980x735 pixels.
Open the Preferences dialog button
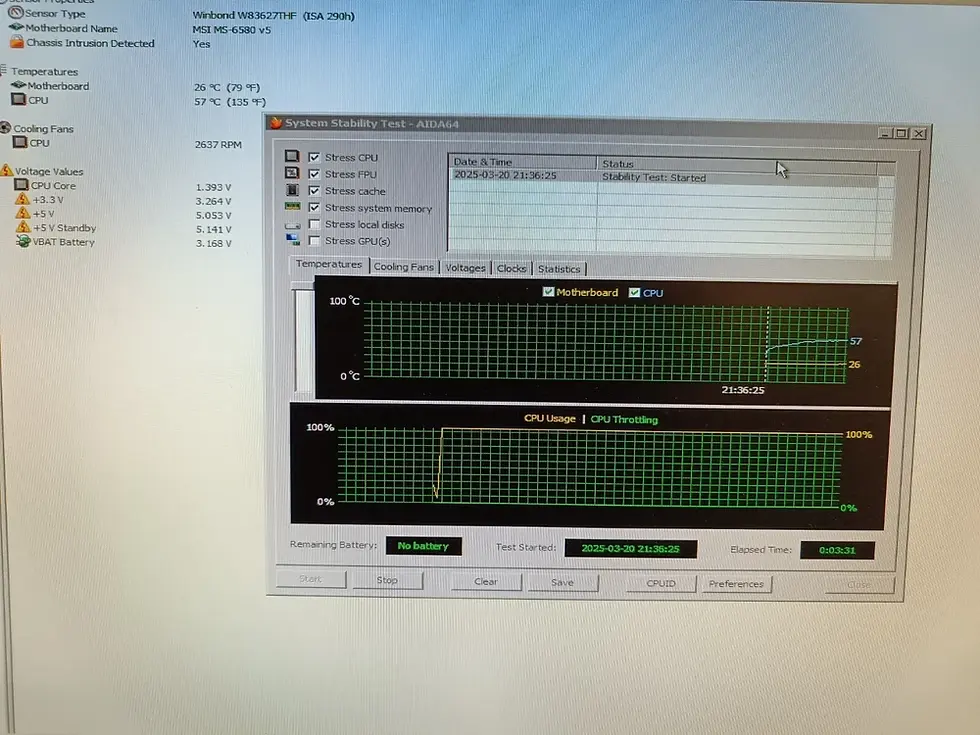[x=736, y=584]
